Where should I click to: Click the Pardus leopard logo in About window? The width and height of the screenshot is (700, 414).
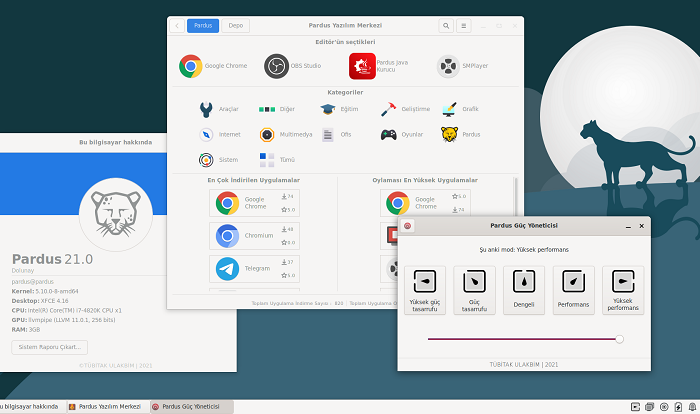pos(116,214)
